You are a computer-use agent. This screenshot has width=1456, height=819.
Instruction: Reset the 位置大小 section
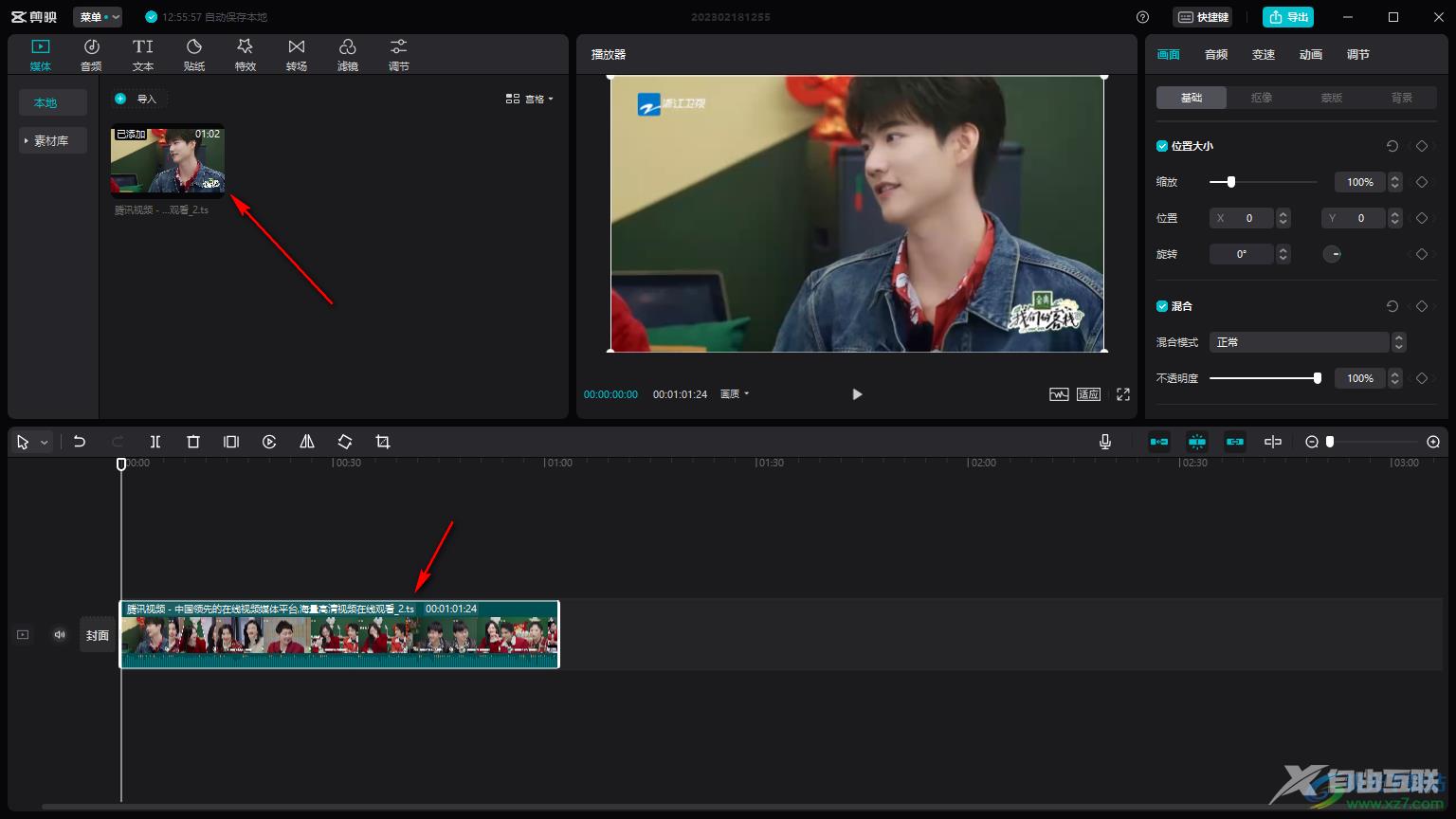(x=1392, y=146)
